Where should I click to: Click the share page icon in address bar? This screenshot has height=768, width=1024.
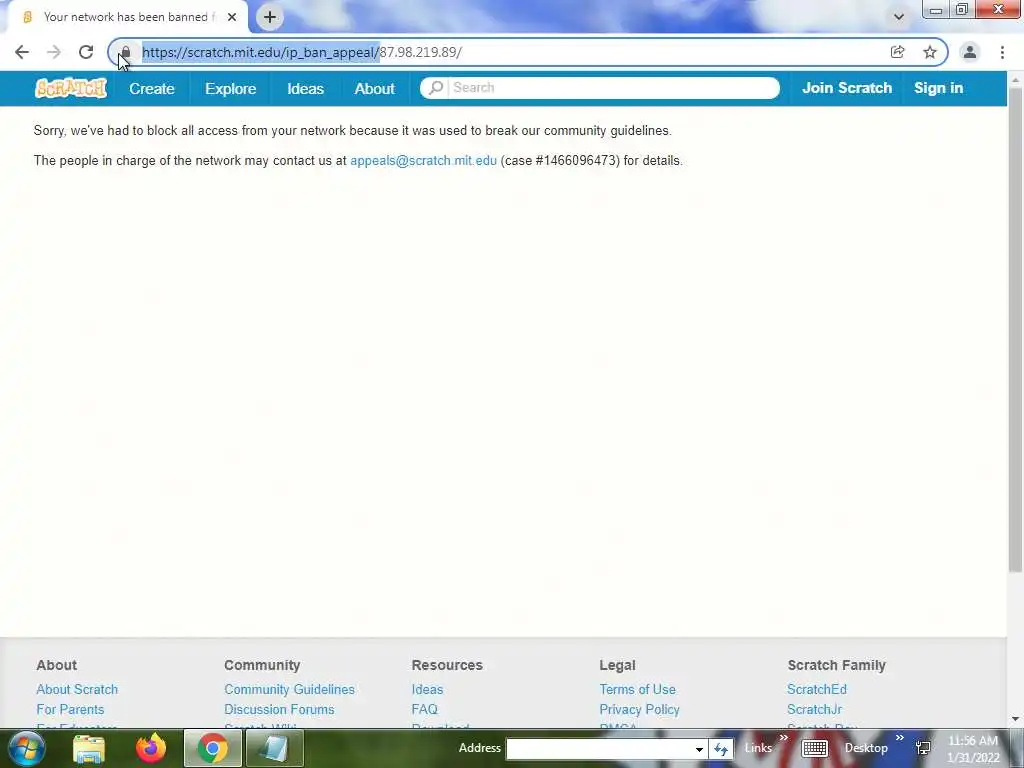tap(897, 52)
